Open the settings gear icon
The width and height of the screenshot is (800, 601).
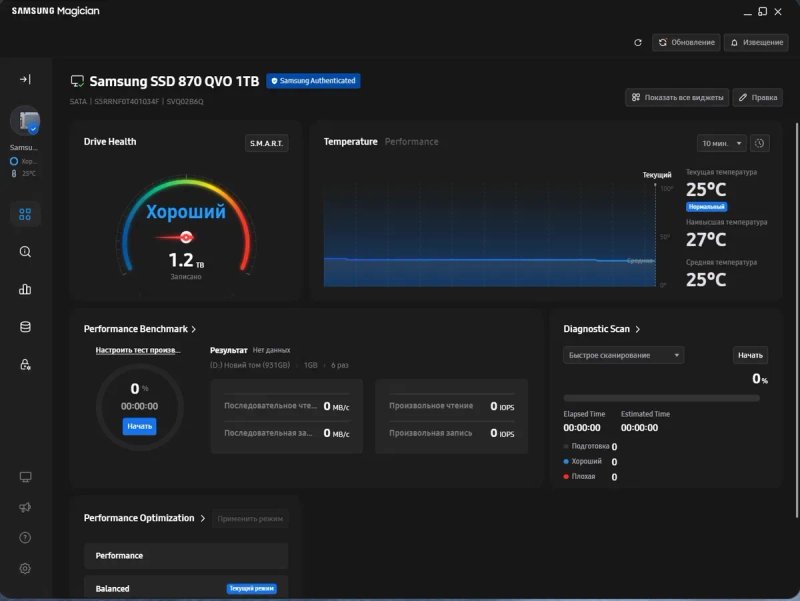[x=25, y=568]
